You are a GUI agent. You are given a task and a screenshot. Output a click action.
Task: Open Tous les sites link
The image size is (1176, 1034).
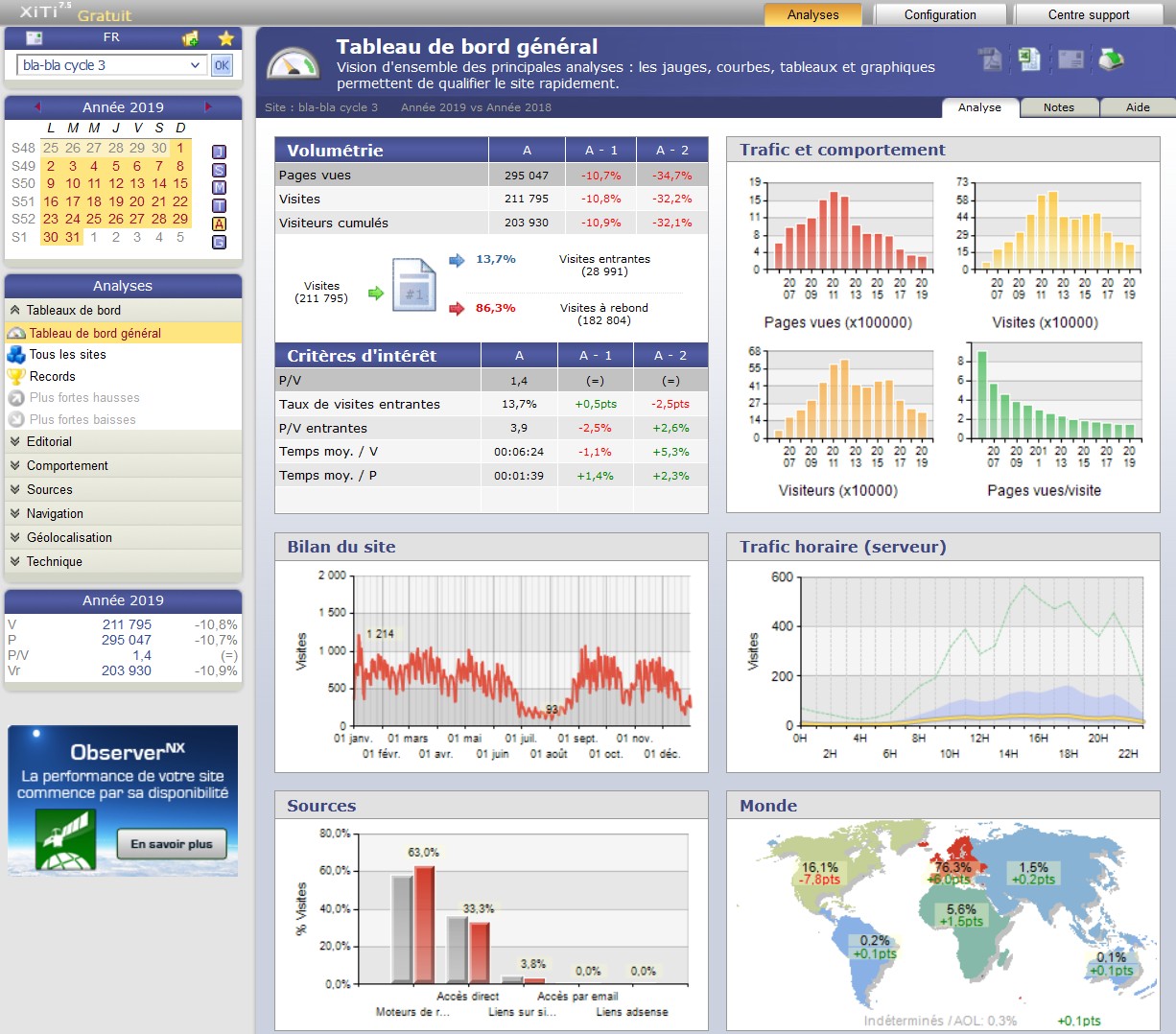(67, 354)
